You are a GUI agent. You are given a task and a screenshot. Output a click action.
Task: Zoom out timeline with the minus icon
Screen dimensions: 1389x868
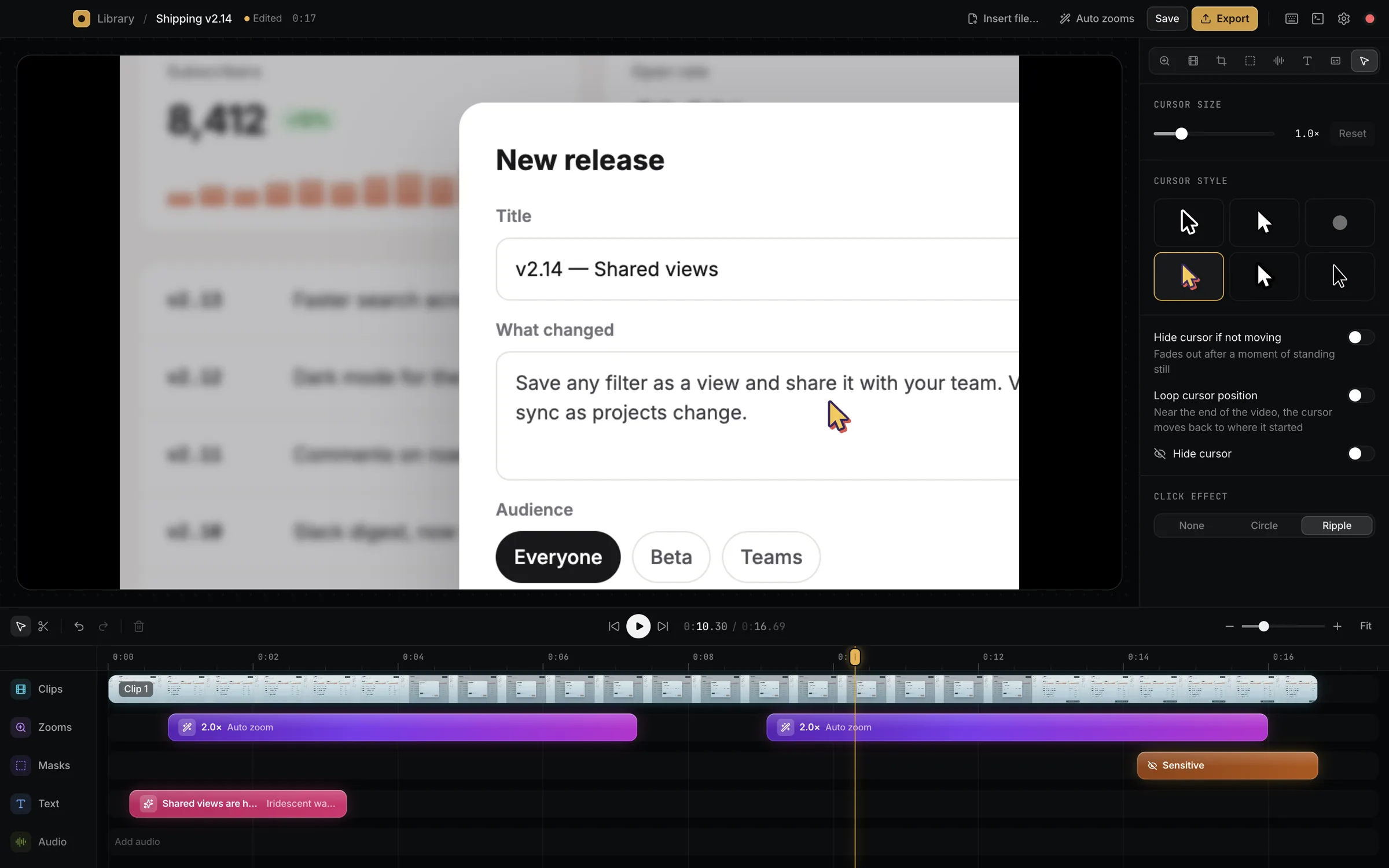pyautogui.click(x=1229, y=626)
